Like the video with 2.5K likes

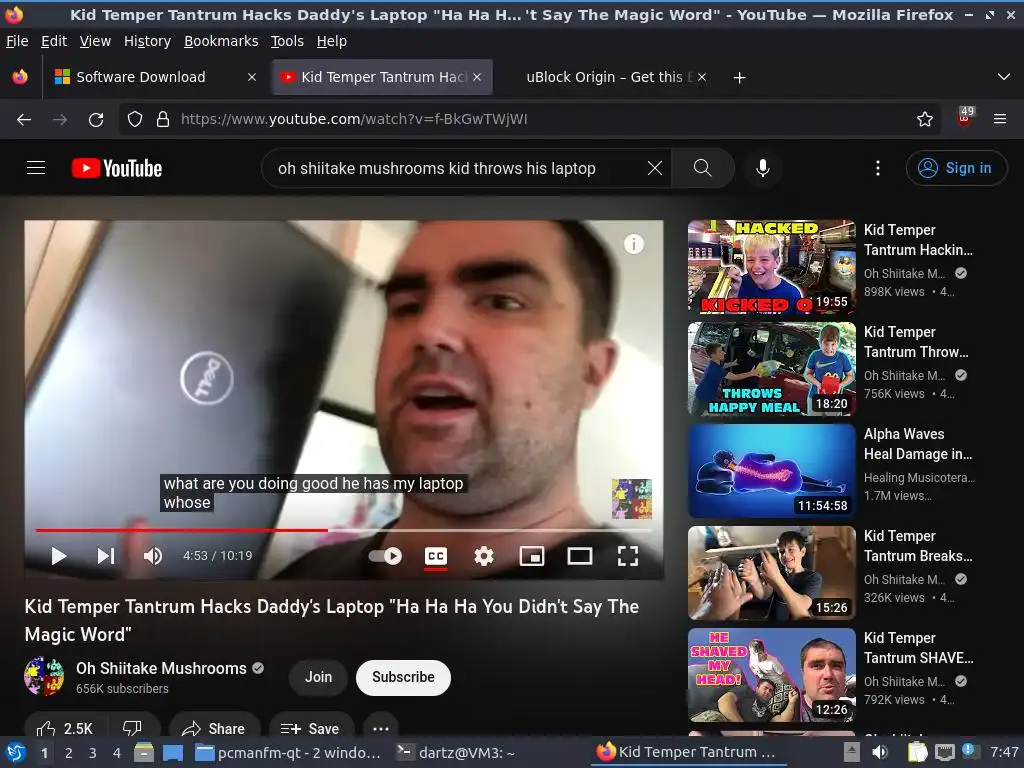(x=65, y=728)
